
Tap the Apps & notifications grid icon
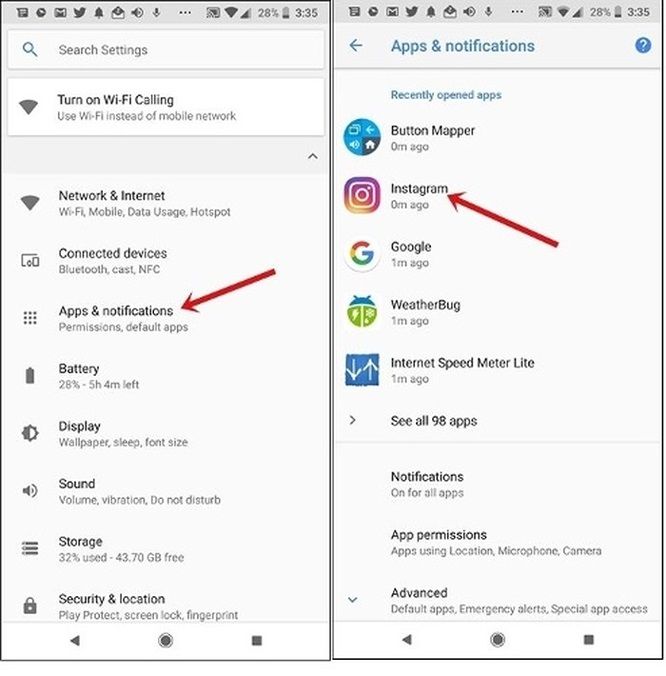[x=30, y=318]
